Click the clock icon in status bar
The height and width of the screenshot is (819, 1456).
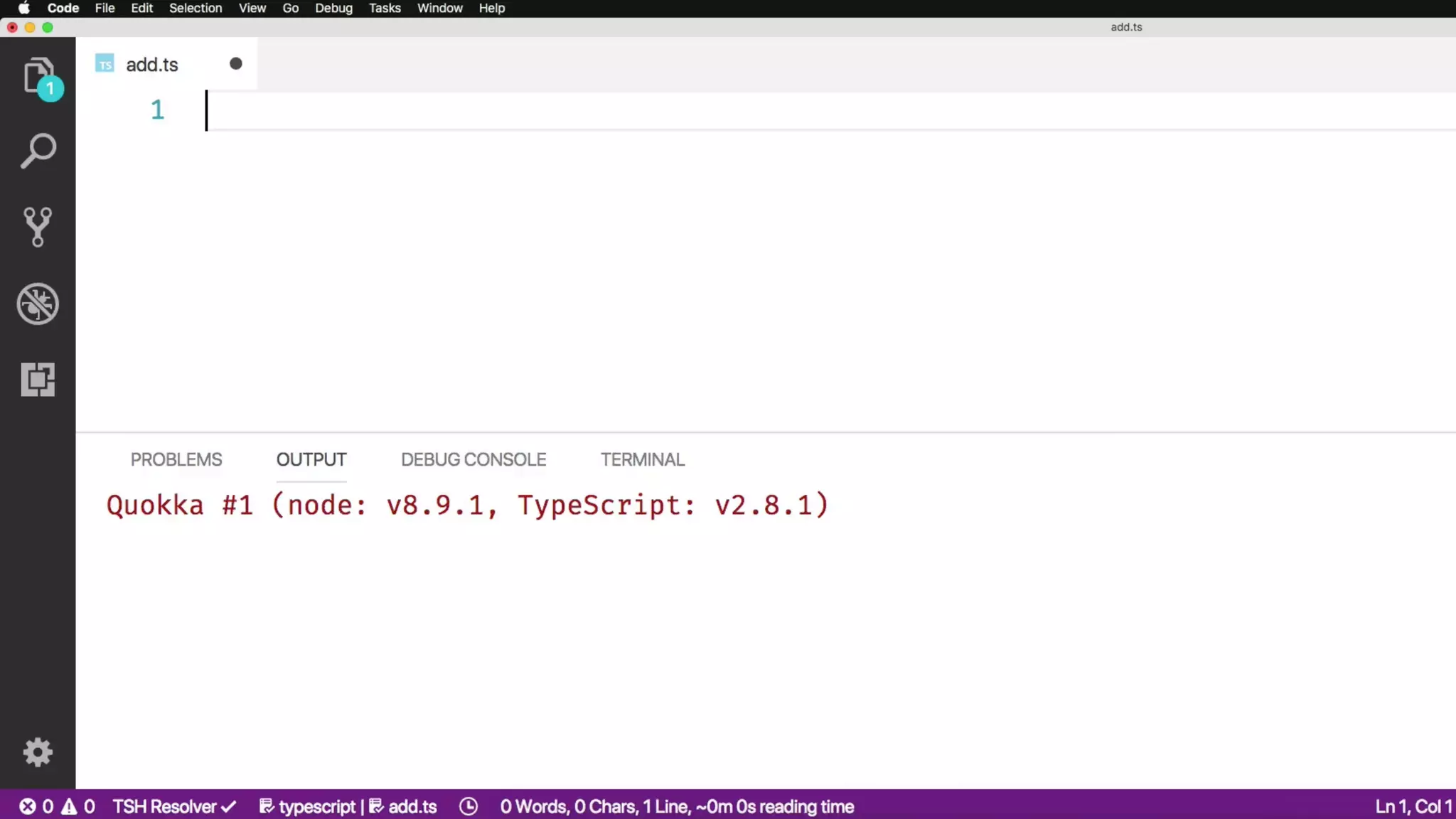click(469, 806)
